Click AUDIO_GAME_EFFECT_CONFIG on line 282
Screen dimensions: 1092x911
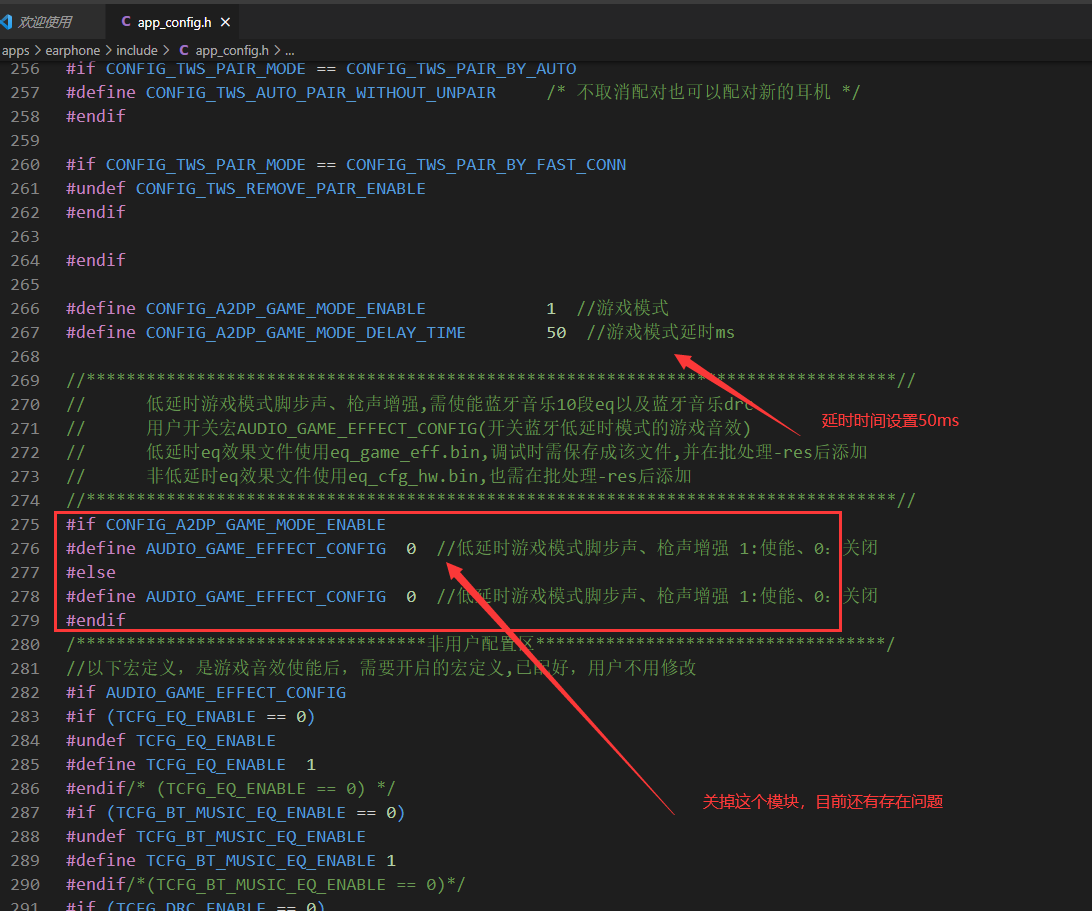[x=226, y=693]
